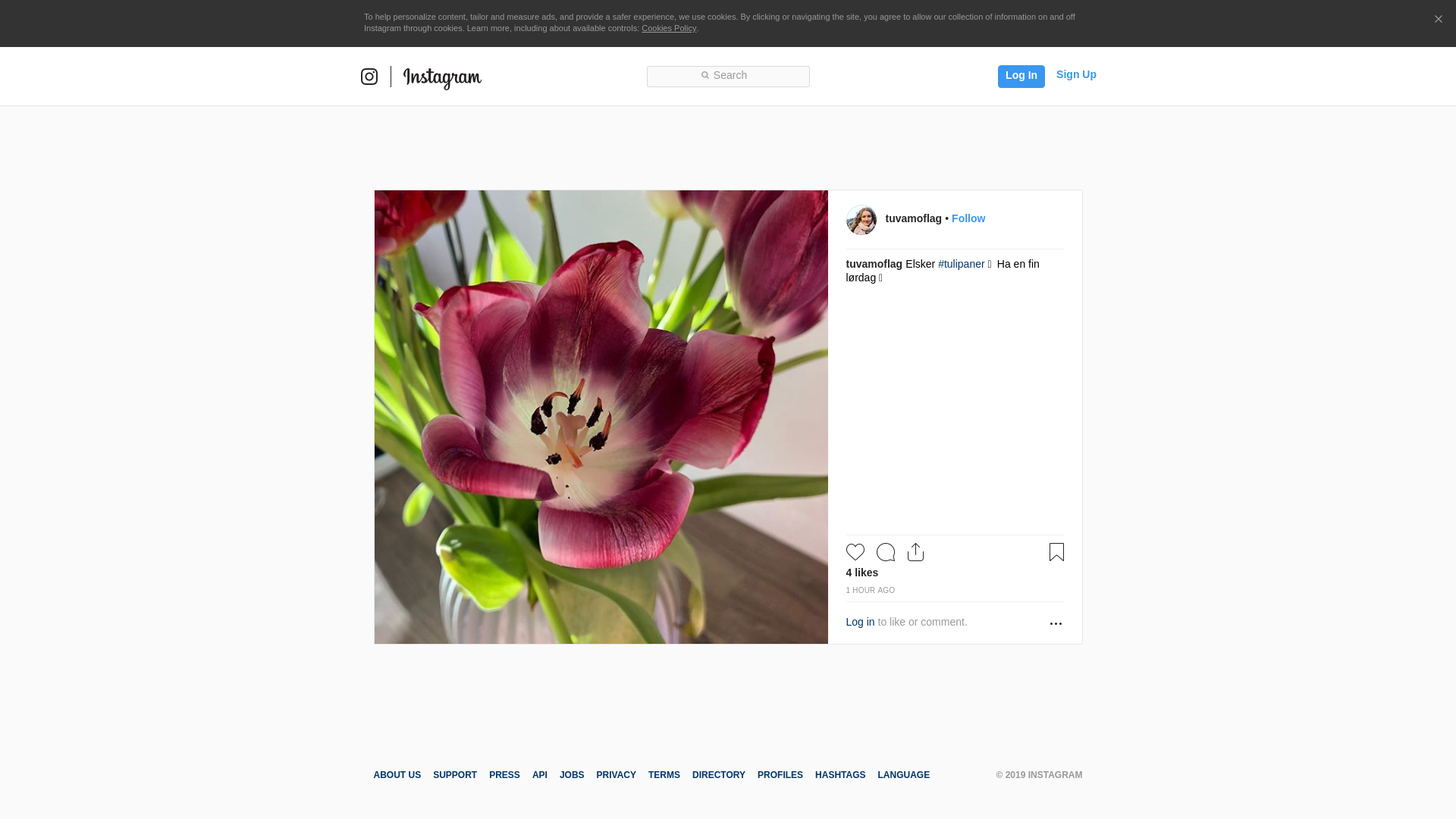The image size is (1456, 819).
Task: Dismiss the cookie notice banner
Action: 1438,19
